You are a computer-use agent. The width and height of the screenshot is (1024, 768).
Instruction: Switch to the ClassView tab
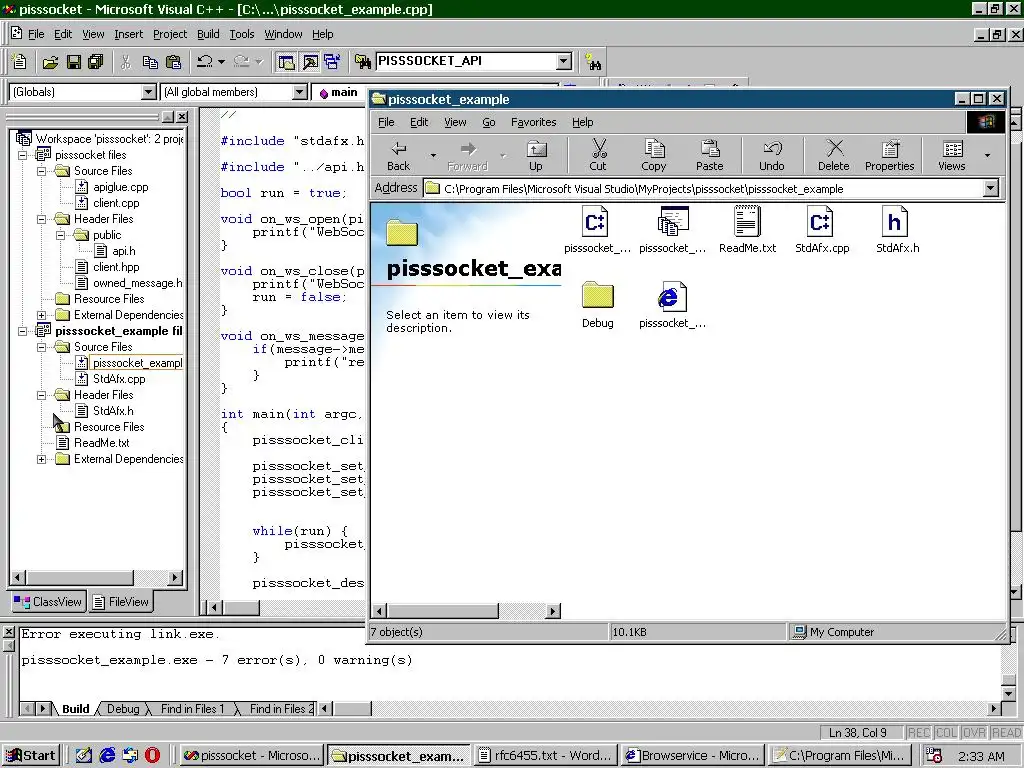click(x=49, y=601)
